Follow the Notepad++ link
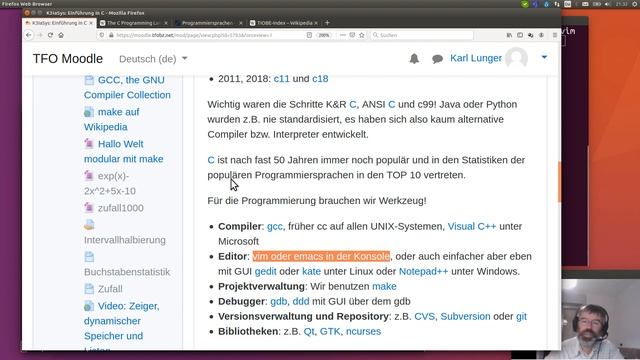Viewport: 640px width, 360px height. (x=423, y=271)
